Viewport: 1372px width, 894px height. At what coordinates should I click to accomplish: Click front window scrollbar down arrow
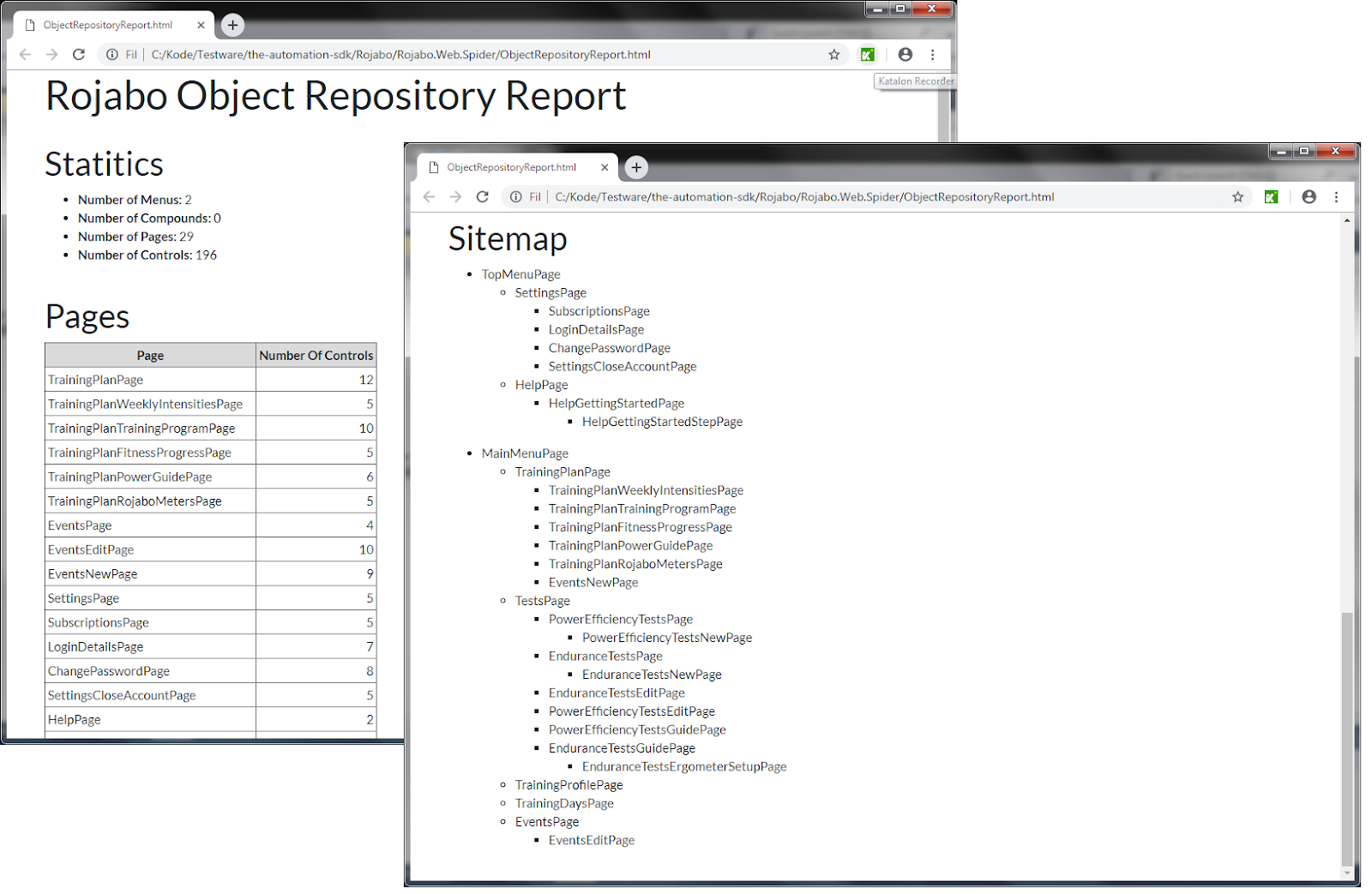1347,873
